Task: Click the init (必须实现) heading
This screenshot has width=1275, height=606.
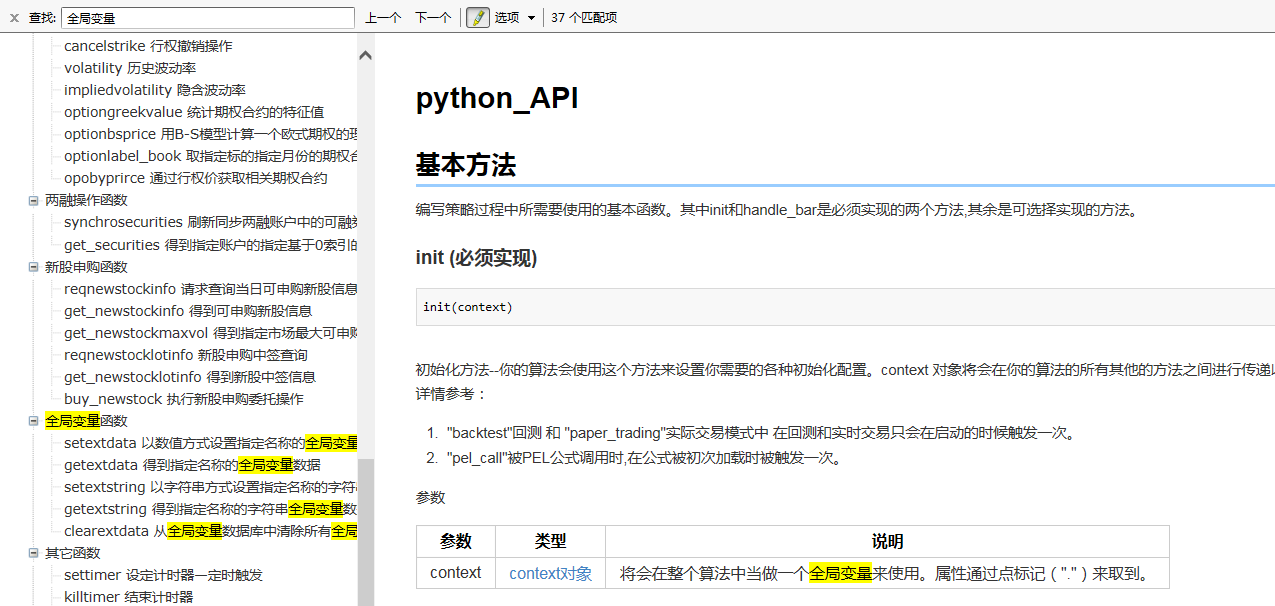Action: click(x=476, y=258)
